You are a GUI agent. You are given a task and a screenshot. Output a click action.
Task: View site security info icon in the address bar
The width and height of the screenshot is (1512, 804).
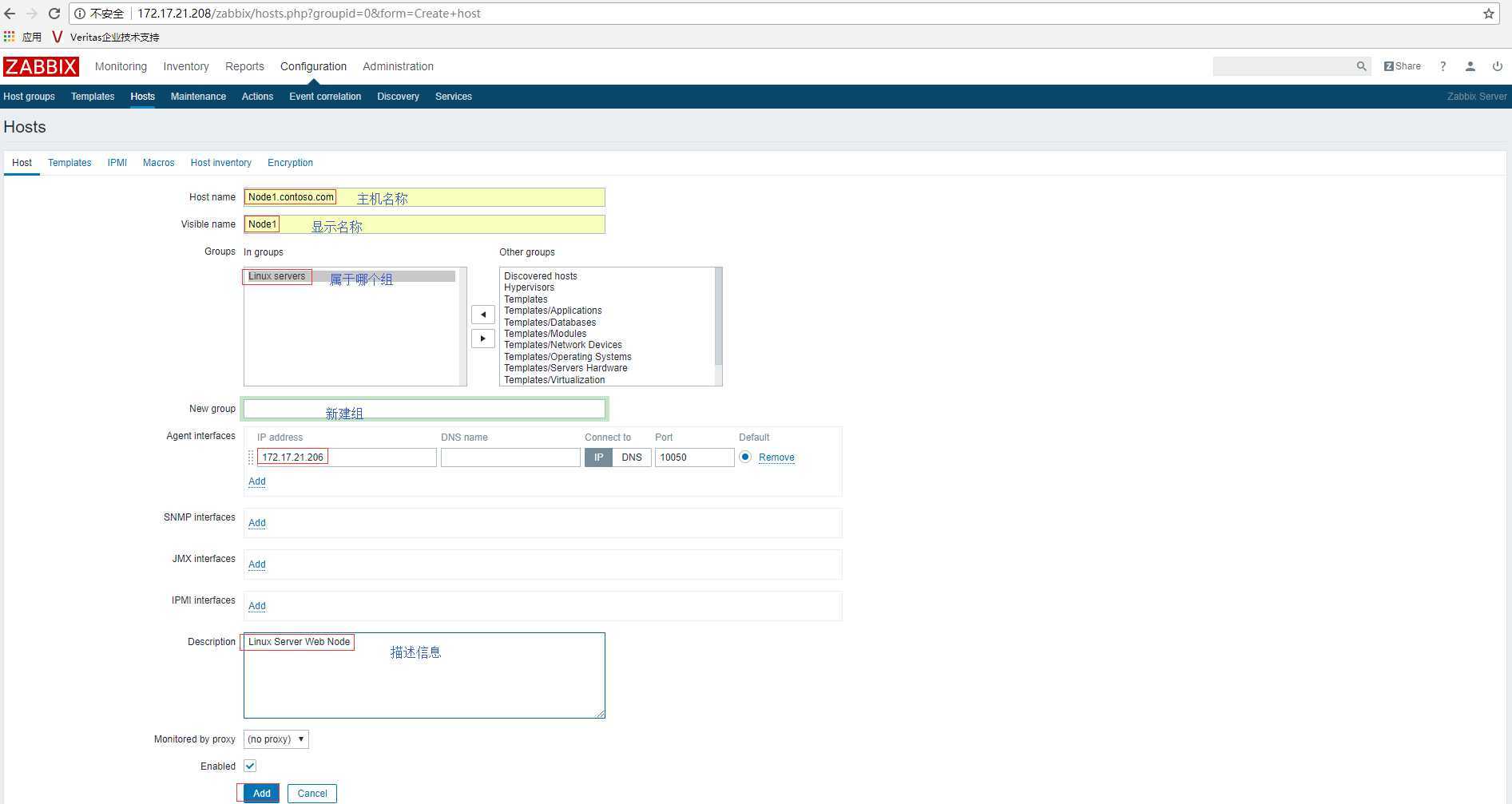[x=80, y=14]
